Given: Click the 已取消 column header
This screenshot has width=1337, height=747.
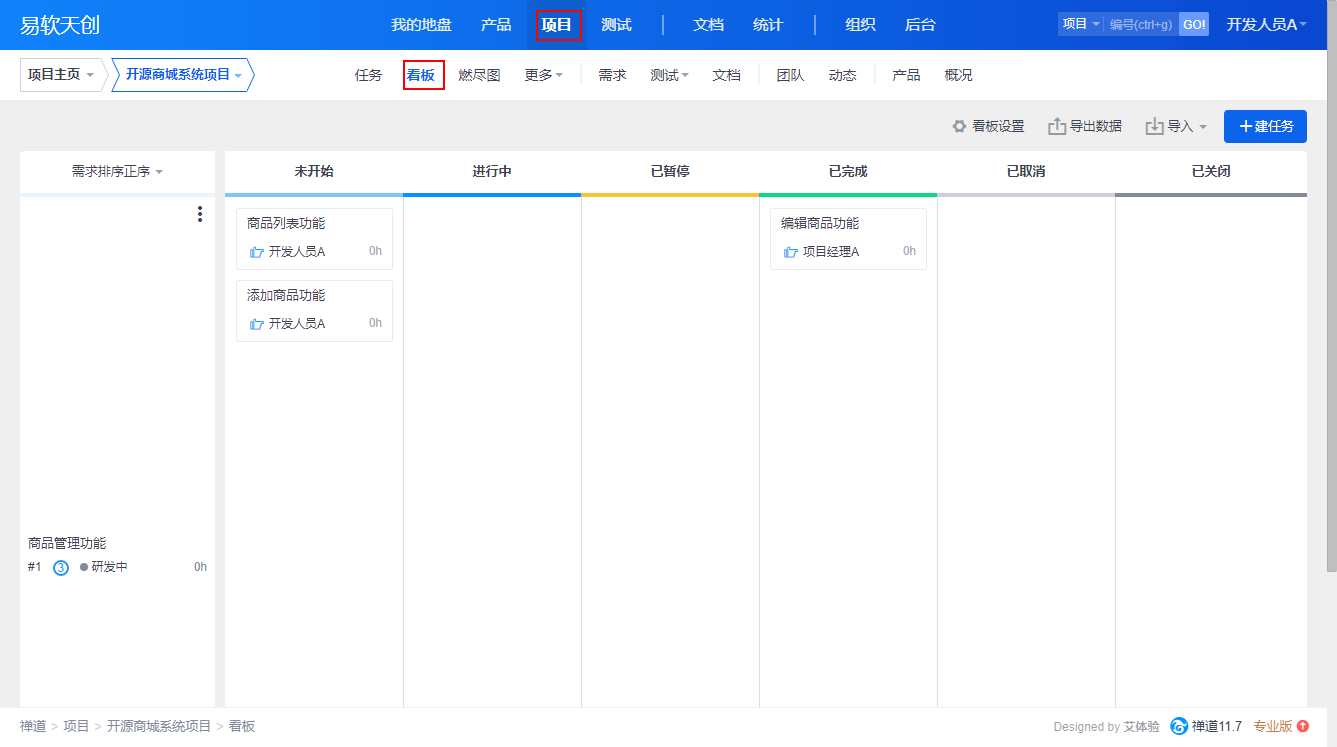Looking at the screenshot, I should (1026, 171).
